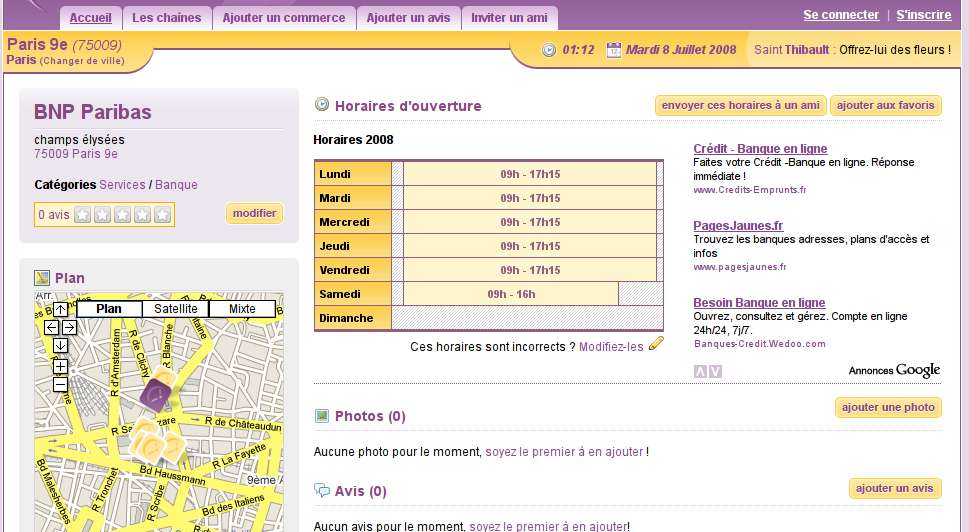Show next ads with the down arrow

click(715, 371)
